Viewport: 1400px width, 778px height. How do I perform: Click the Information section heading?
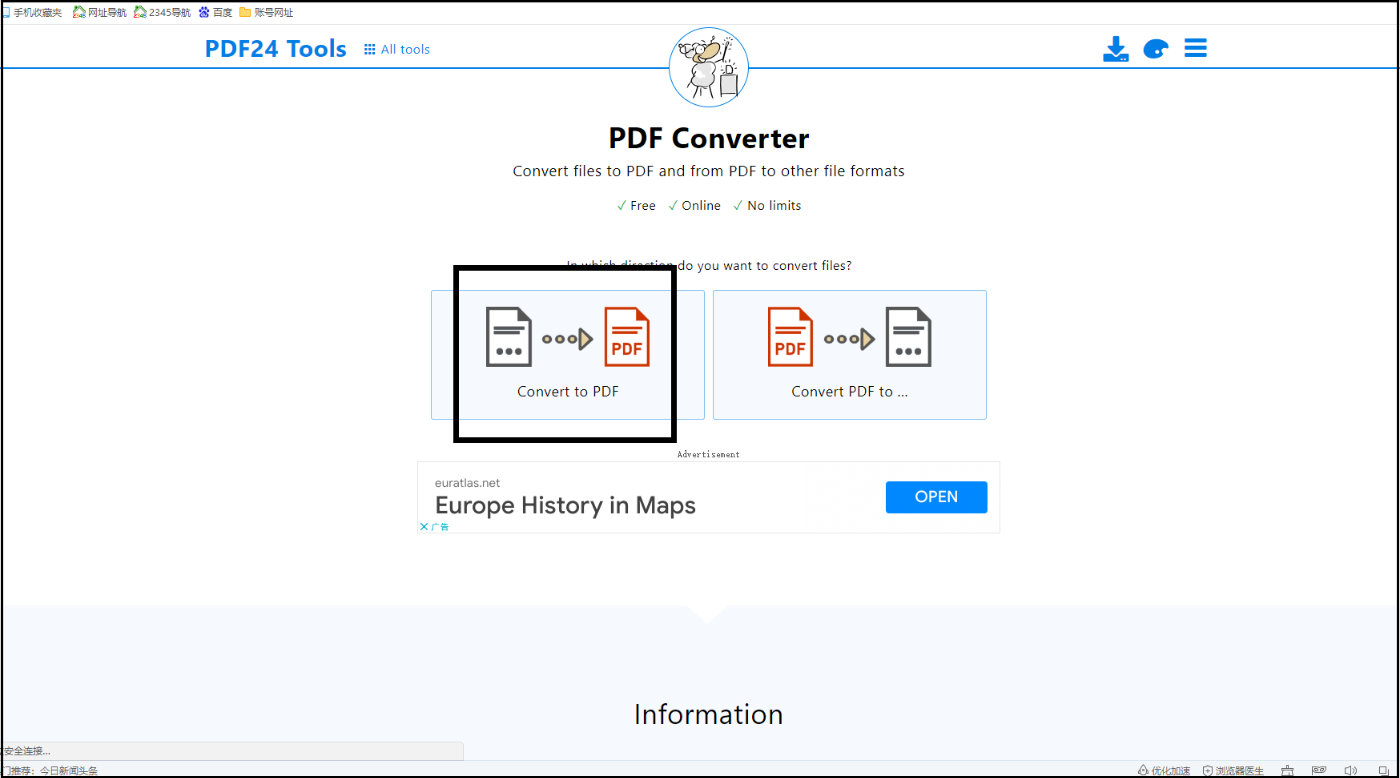pos(708,714)
